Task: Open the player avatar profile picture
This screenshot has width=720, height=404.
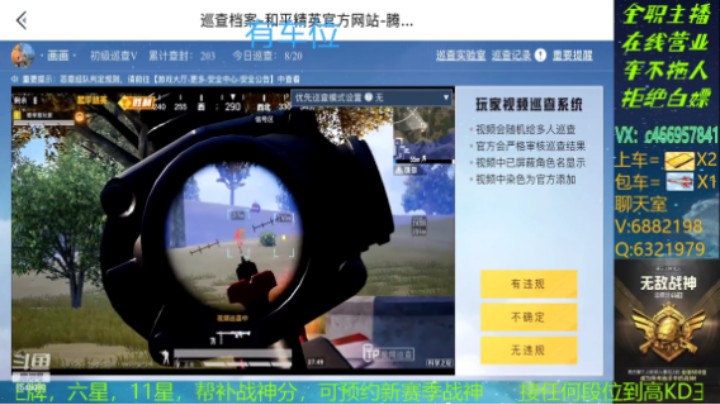Action: (22, 56)
